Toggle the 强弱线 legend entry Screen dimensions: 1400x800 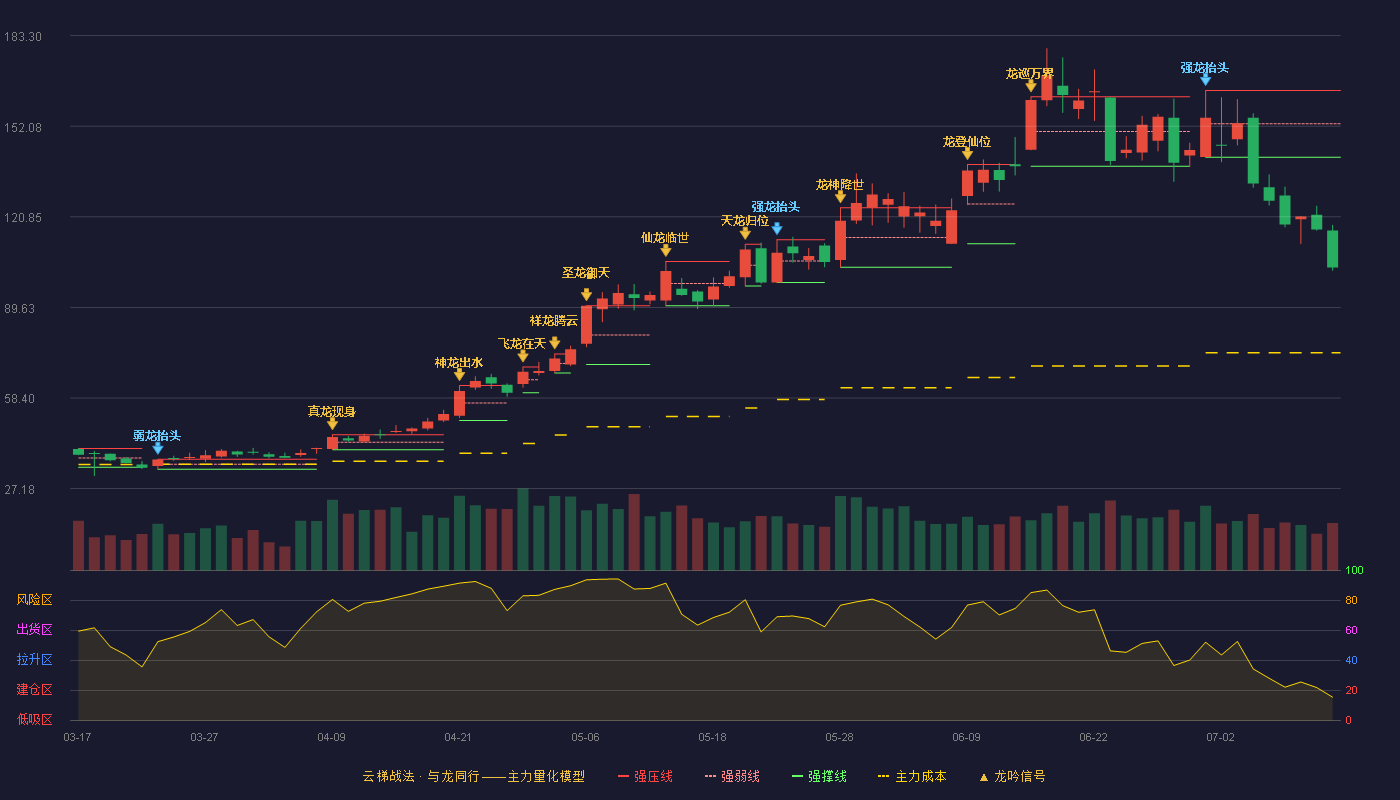point(732,776)
